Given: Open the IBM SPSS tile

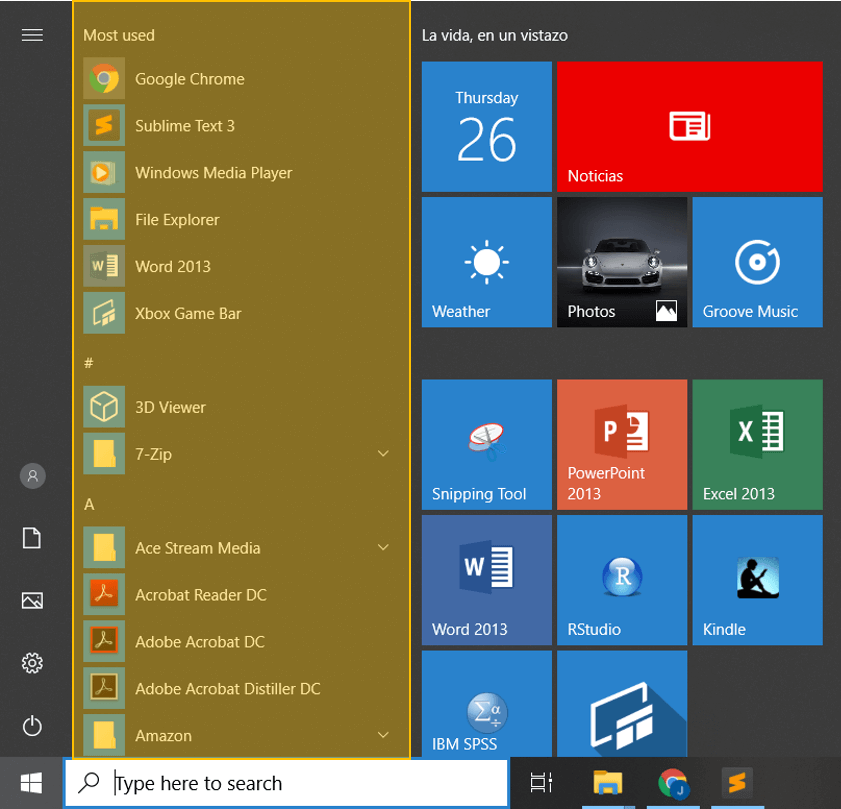Looking at the screenshot, I should [486, 704].
